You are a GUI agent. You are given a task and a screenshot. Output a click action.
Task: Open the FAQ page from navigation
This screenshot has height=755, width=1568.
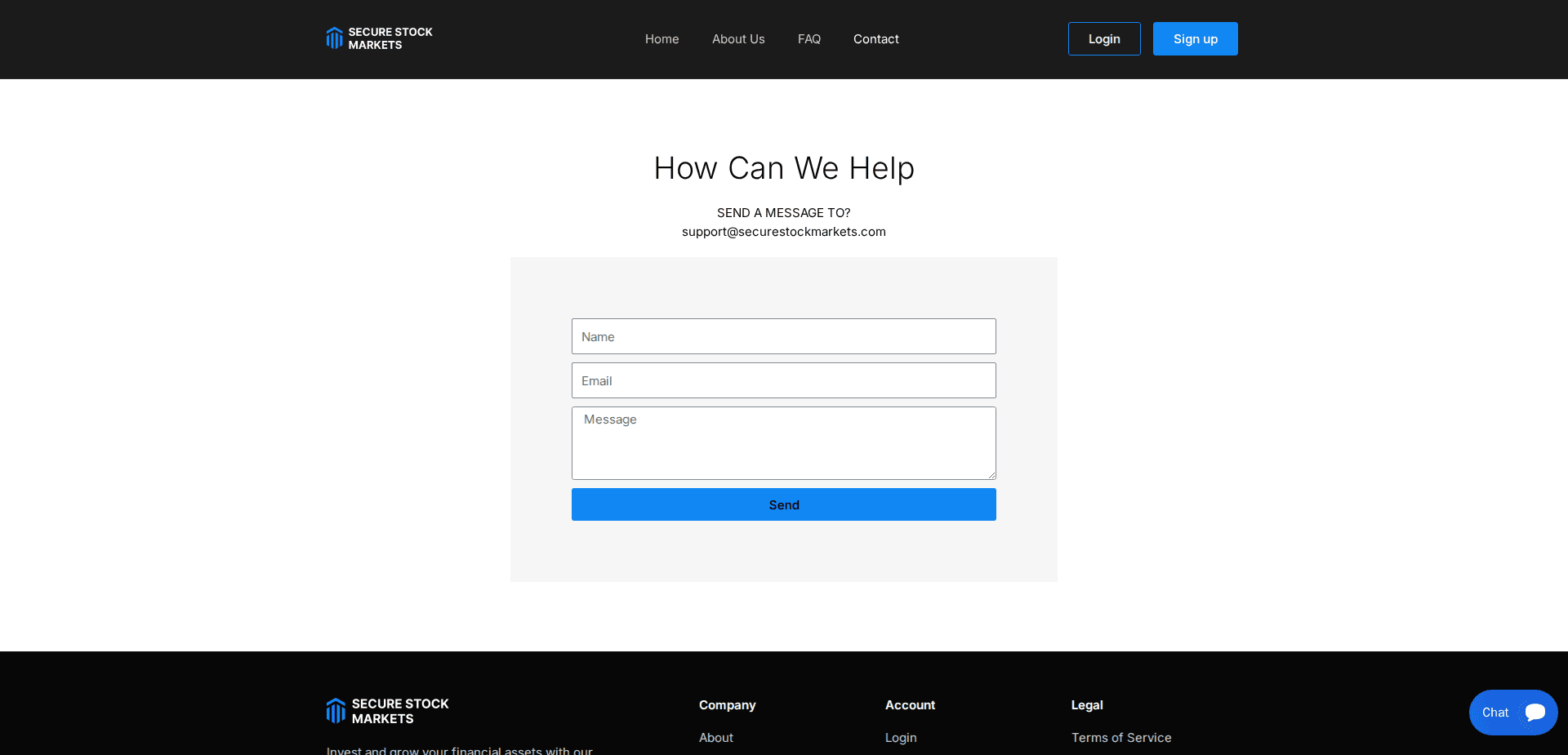click(808, 38)
